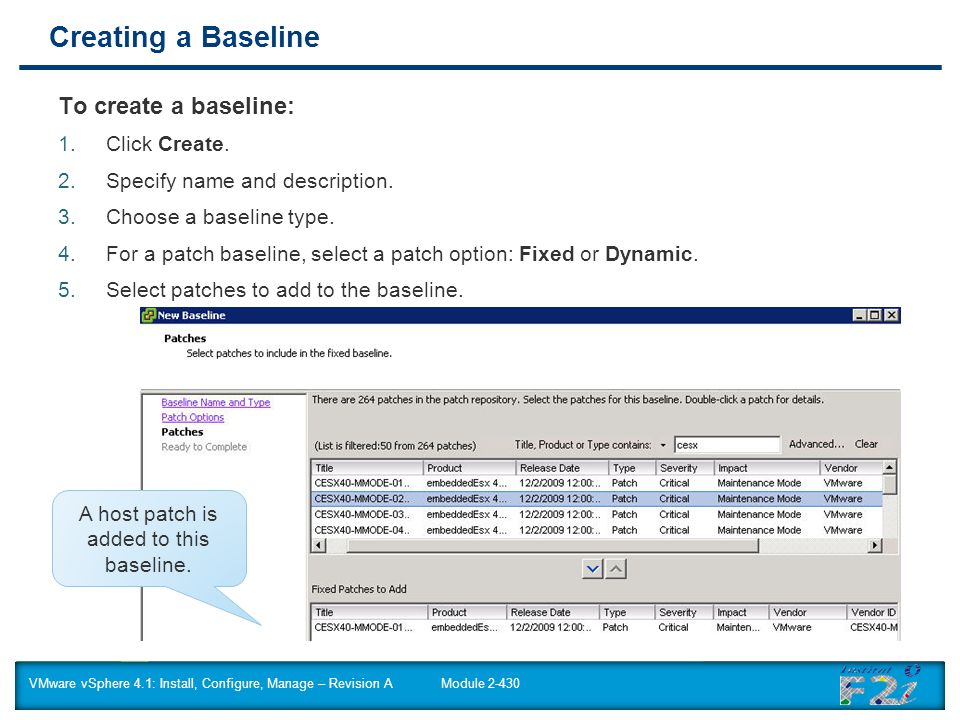
Task: Sort upper list by Release Date column
Action: coord(562,468)
